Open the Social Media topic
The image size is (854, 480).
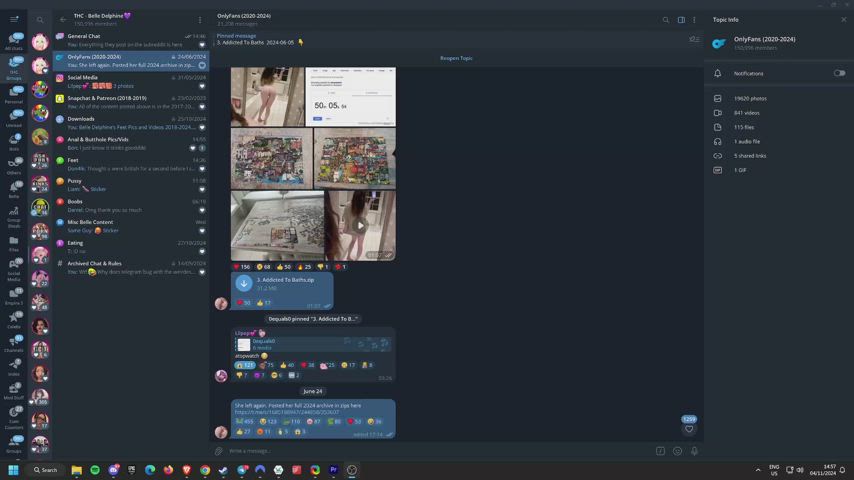[131, 81]
